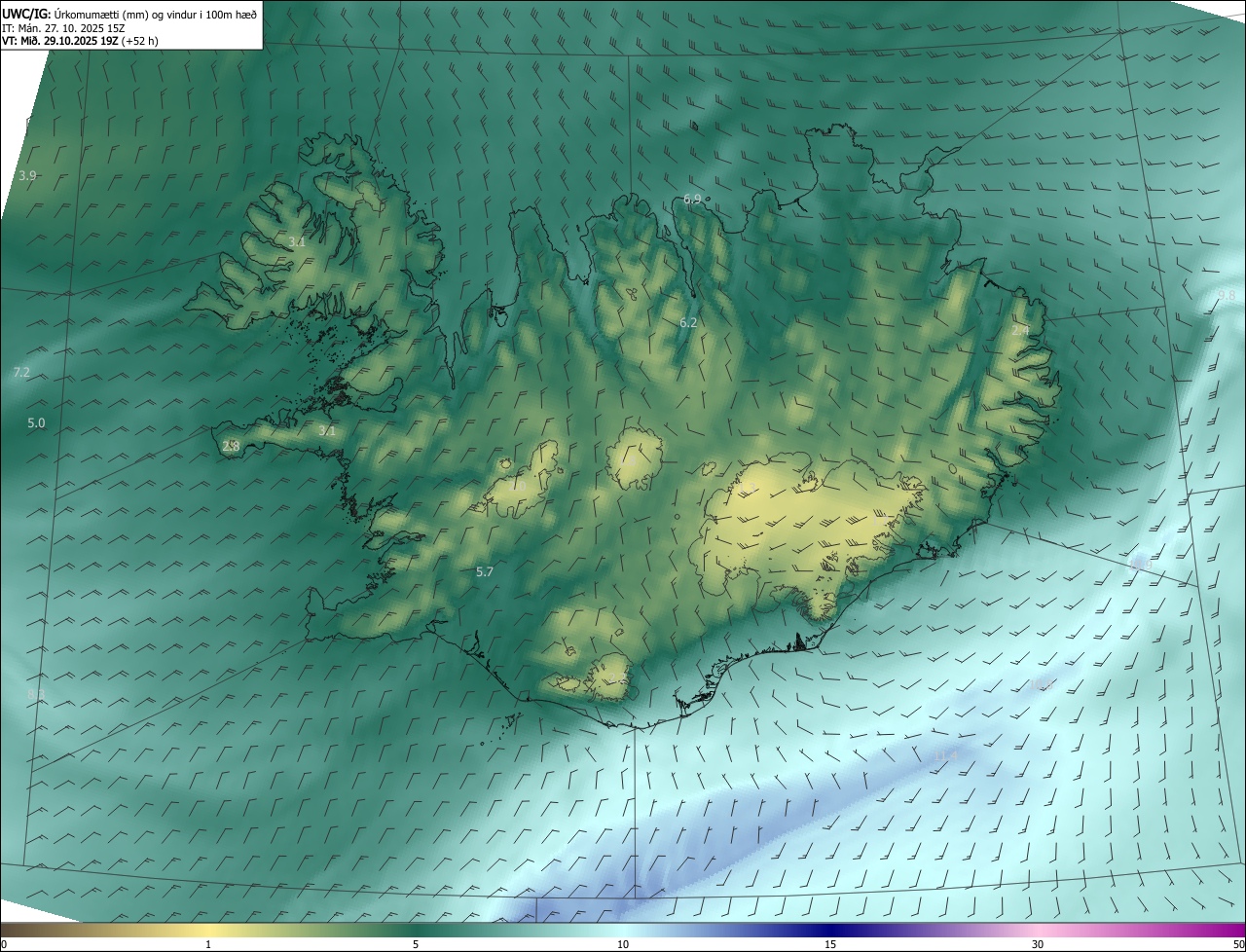Click the 3.9 value label
Screen dimensions: 1246x952
27,175
